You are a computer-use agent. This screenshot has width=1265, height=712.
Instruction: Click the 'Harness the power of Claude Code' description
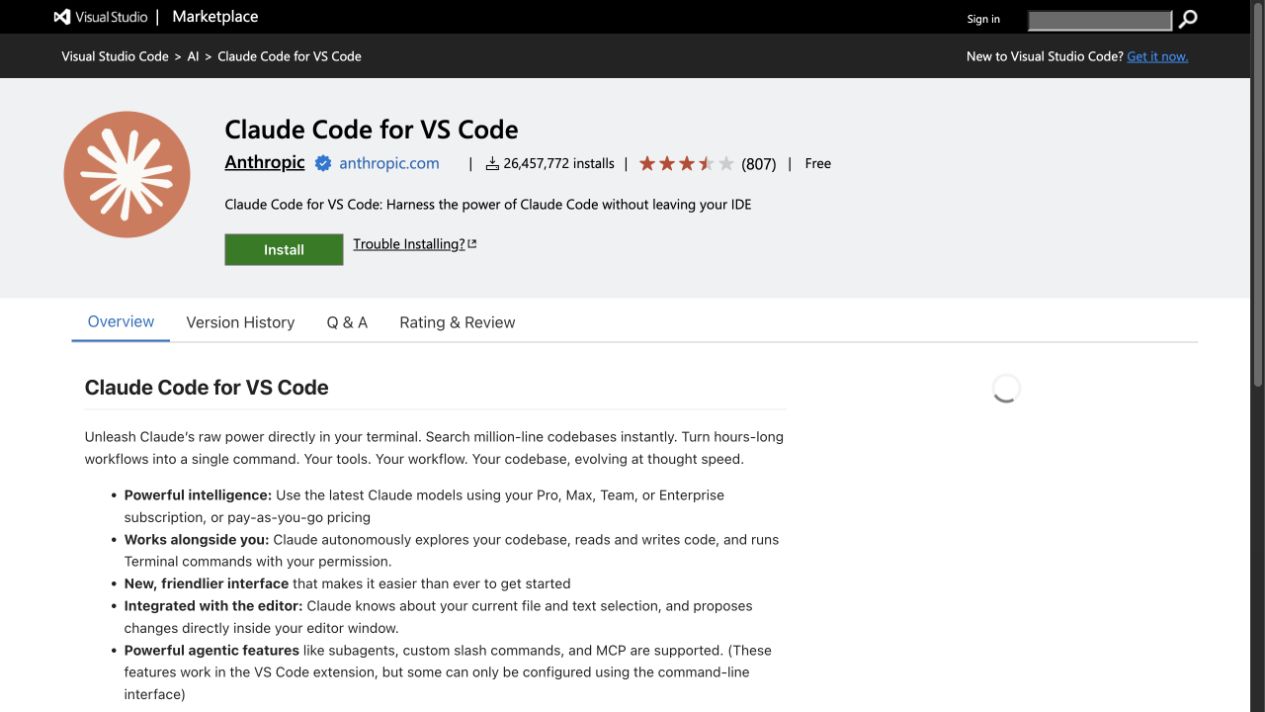(x=488, y=205)
